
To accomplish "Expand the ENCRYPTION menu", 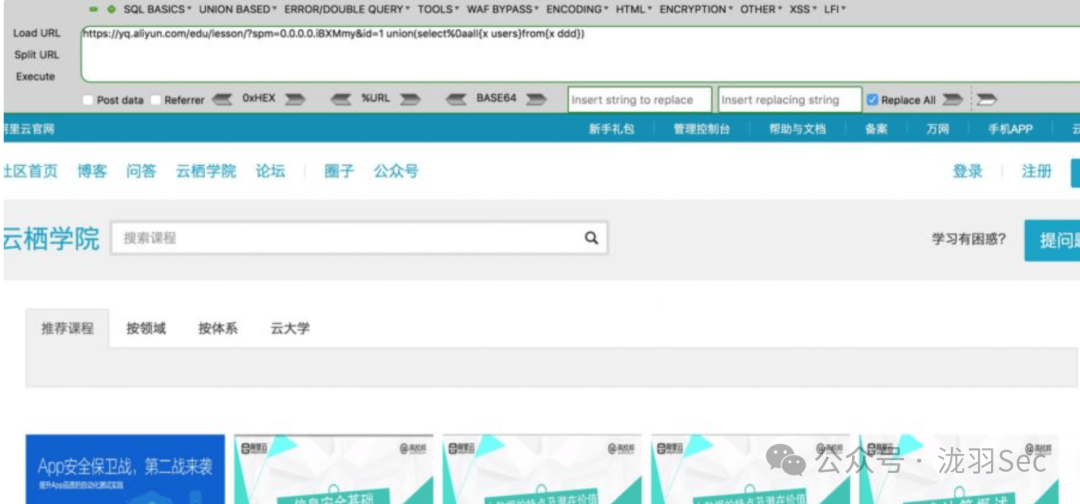I will (x=696, y=10).
